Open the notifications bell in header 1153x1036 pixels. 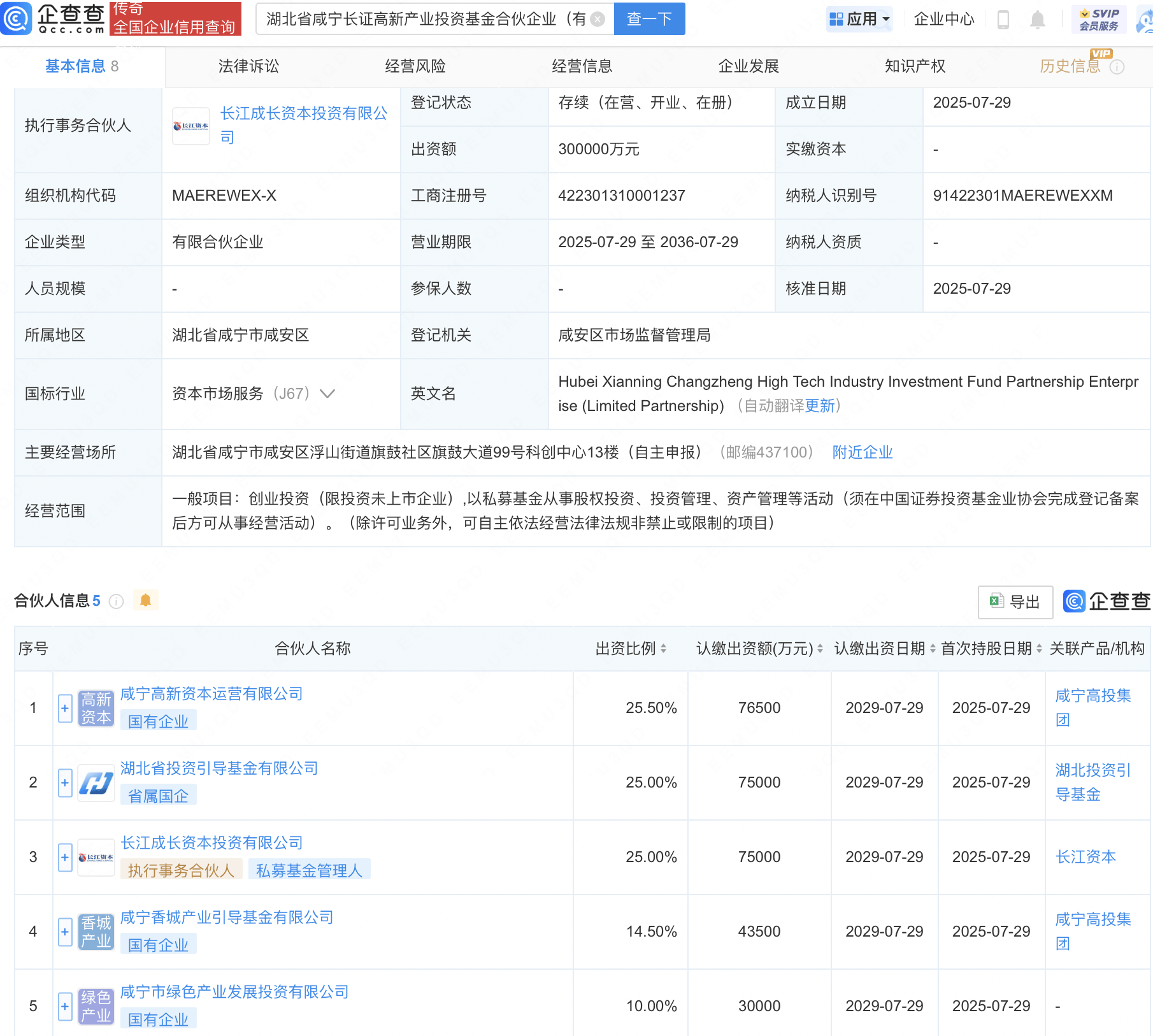(1037, 20)
